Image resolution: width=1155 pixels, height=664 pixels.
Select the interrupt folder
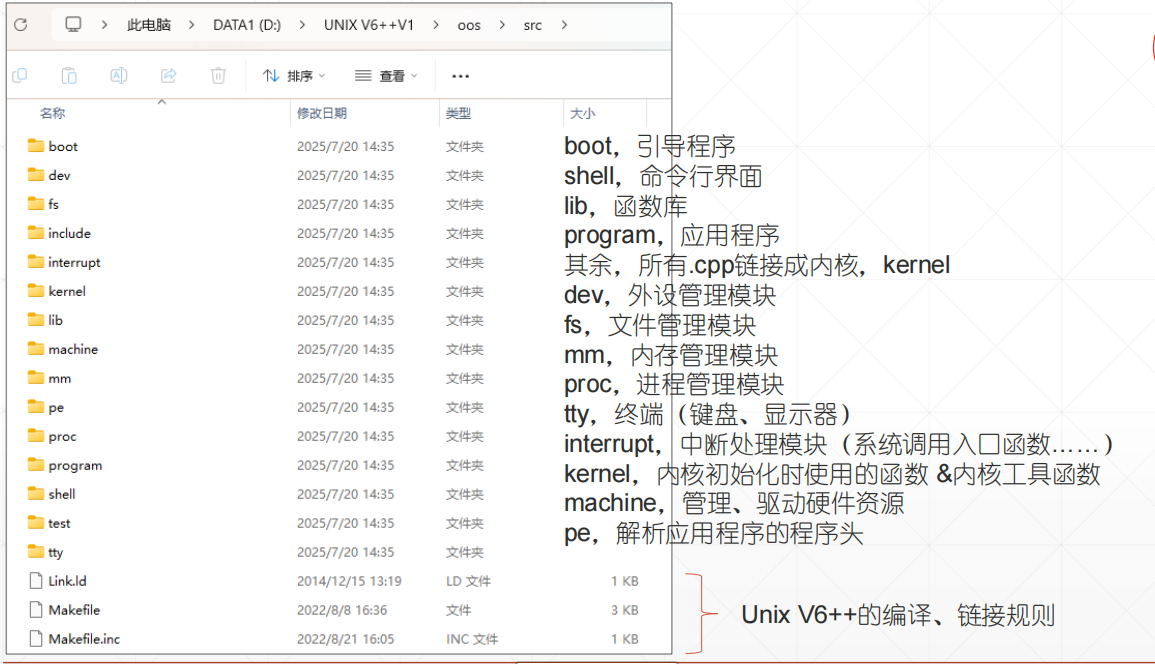(x=74, y=262)
